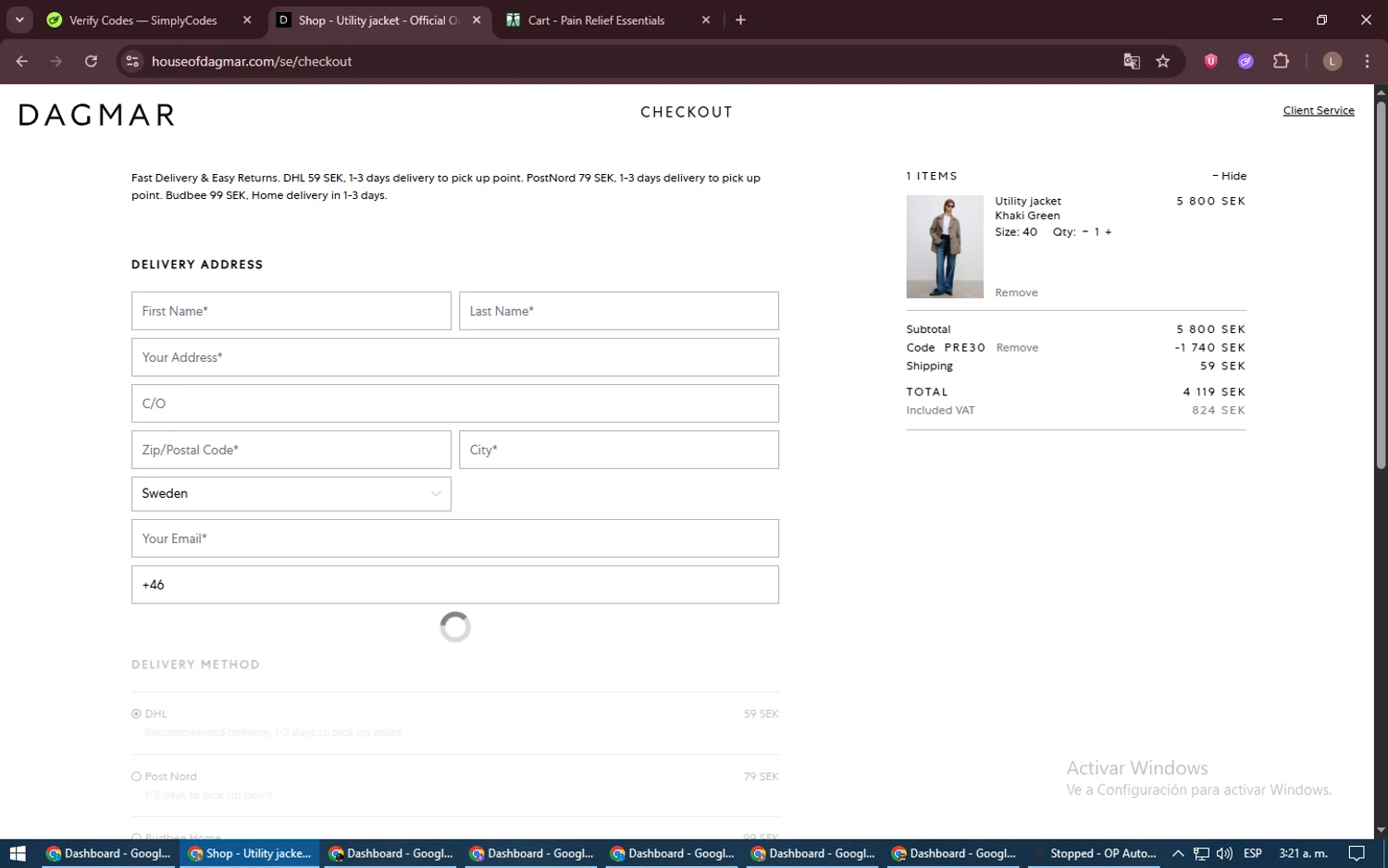Screen dimensions: 1388x868
Task: Open first Dashboard - Google taskbar window
Action: tap(109, 853)
